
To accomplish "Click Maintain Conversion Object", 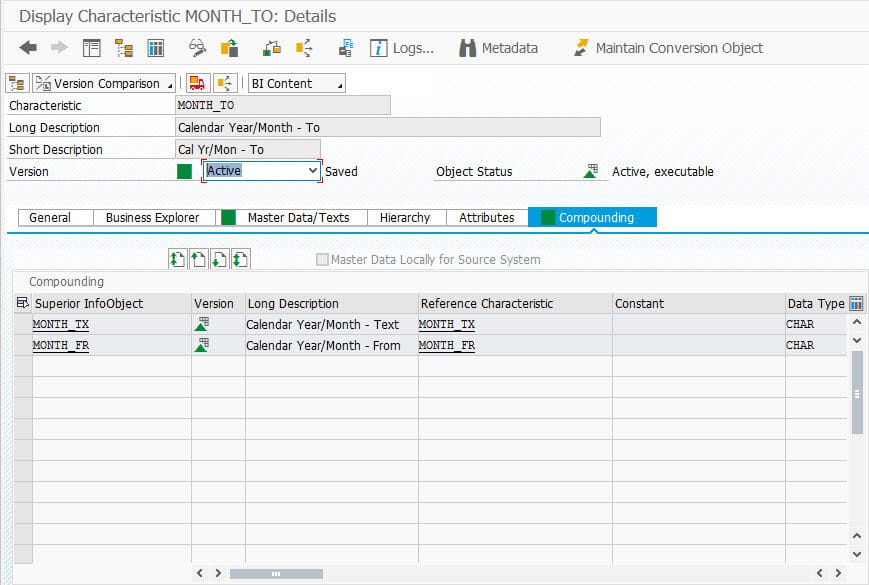I will click(667, 48).
